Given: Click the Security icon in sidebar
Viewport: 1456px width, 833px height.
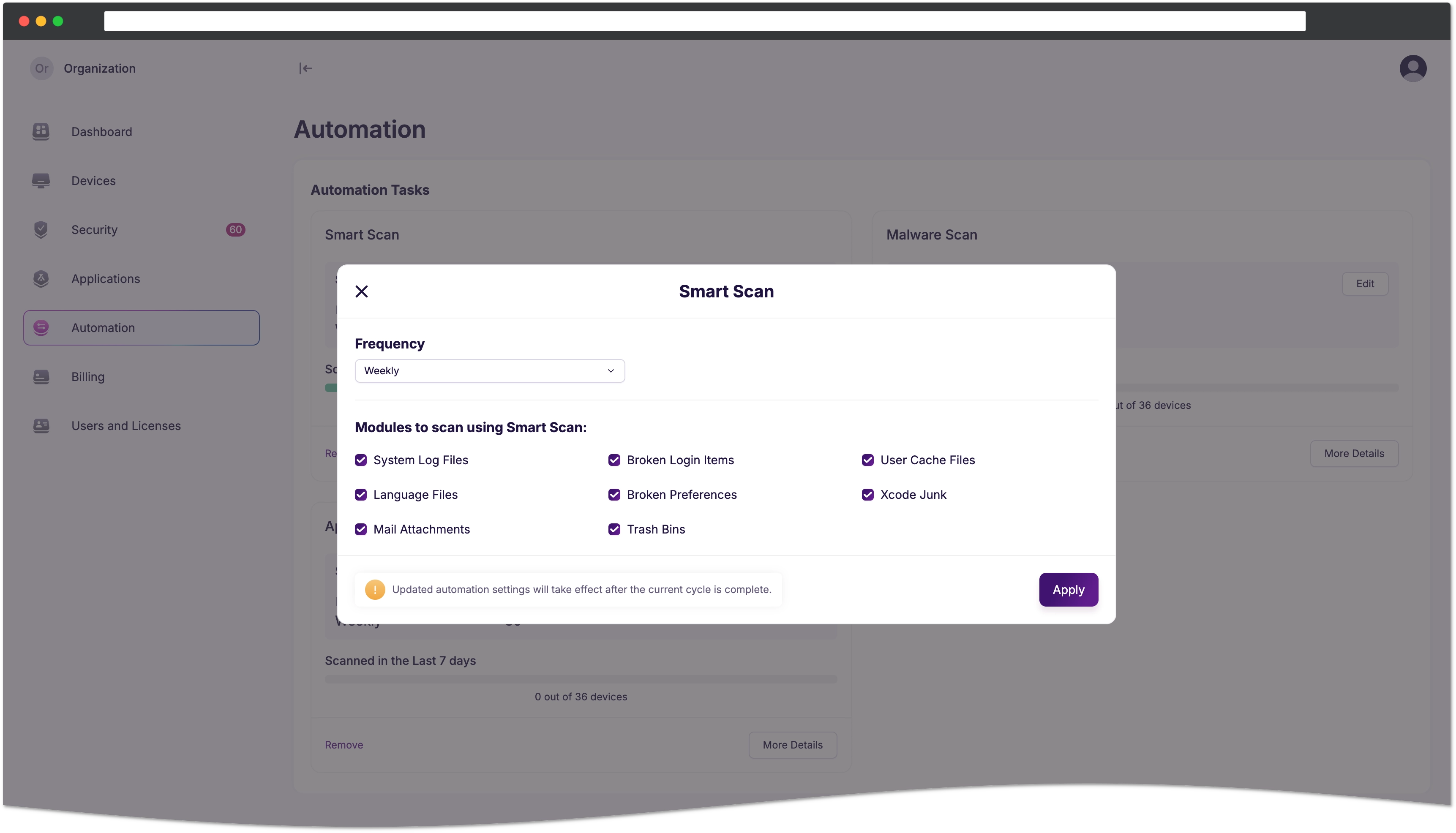Looking at the screenshot, I should pyautogui.click(x=40, y=229).
